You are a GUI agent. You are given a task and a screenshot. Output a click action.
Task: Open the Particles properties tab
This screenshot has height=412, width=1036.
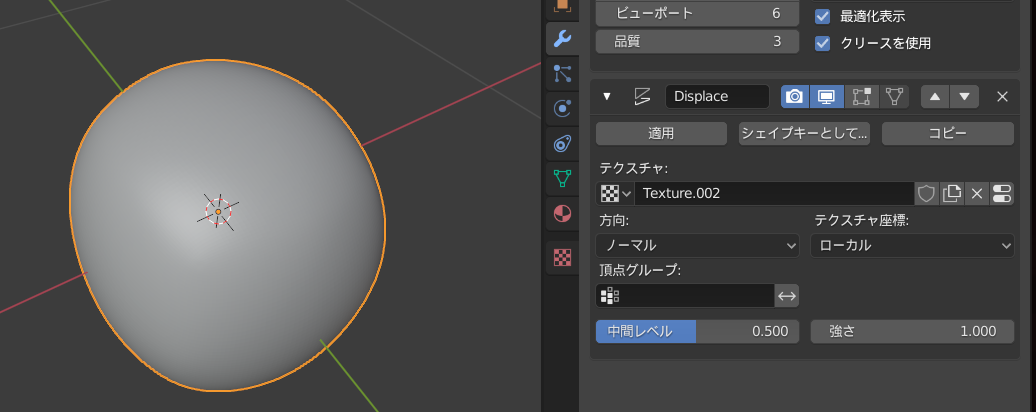click(x=562, y=73)
